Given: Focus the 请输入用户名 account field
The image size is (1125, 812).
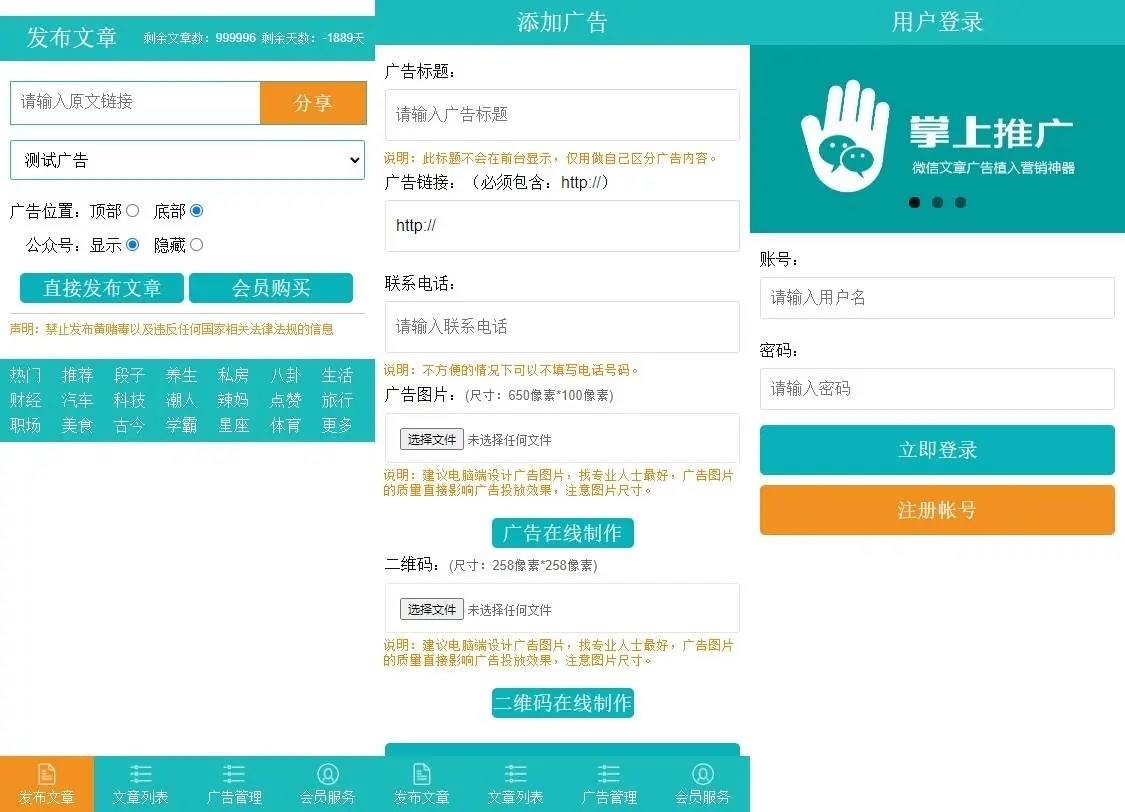Looking at the screenshot, I should click(x=937, y=298).
